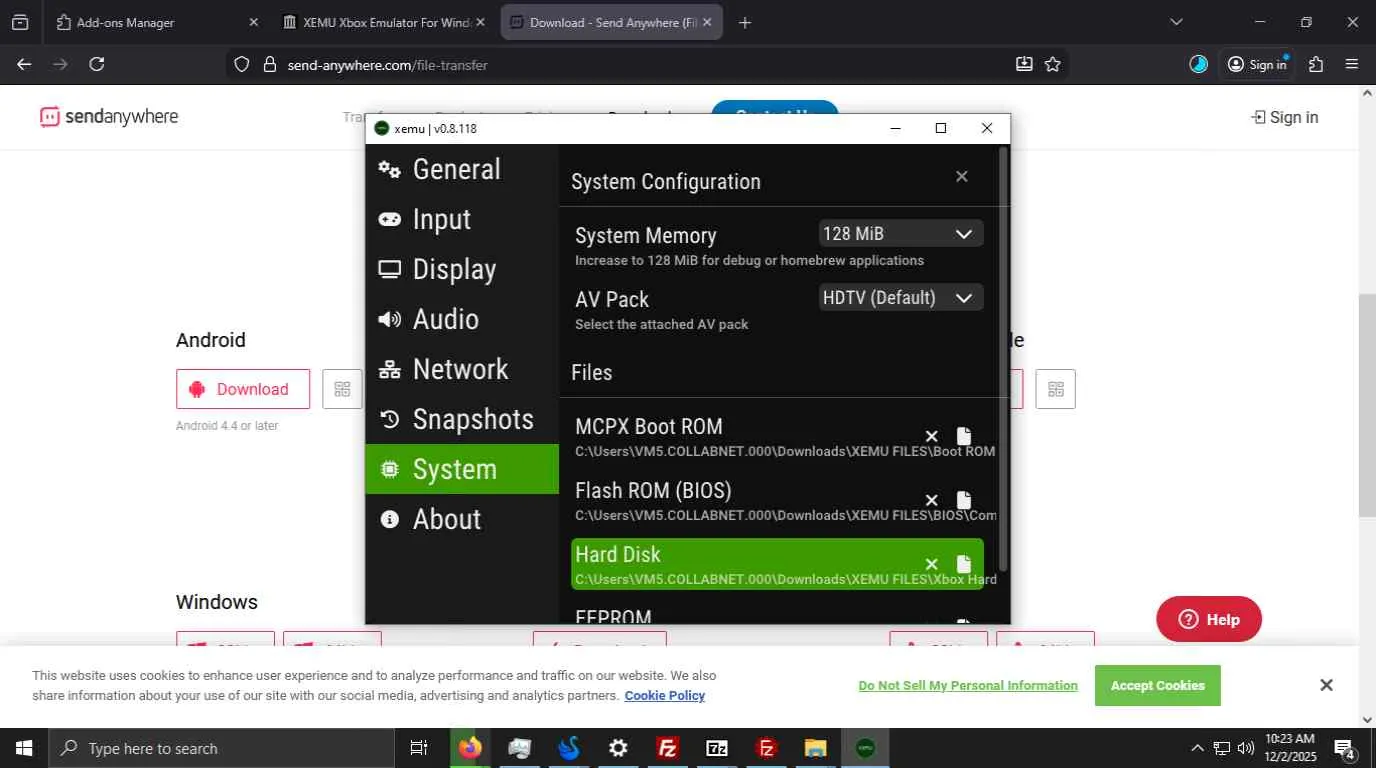
Task: Close the Add-ons Manager tab
Action: pos(253,22)
